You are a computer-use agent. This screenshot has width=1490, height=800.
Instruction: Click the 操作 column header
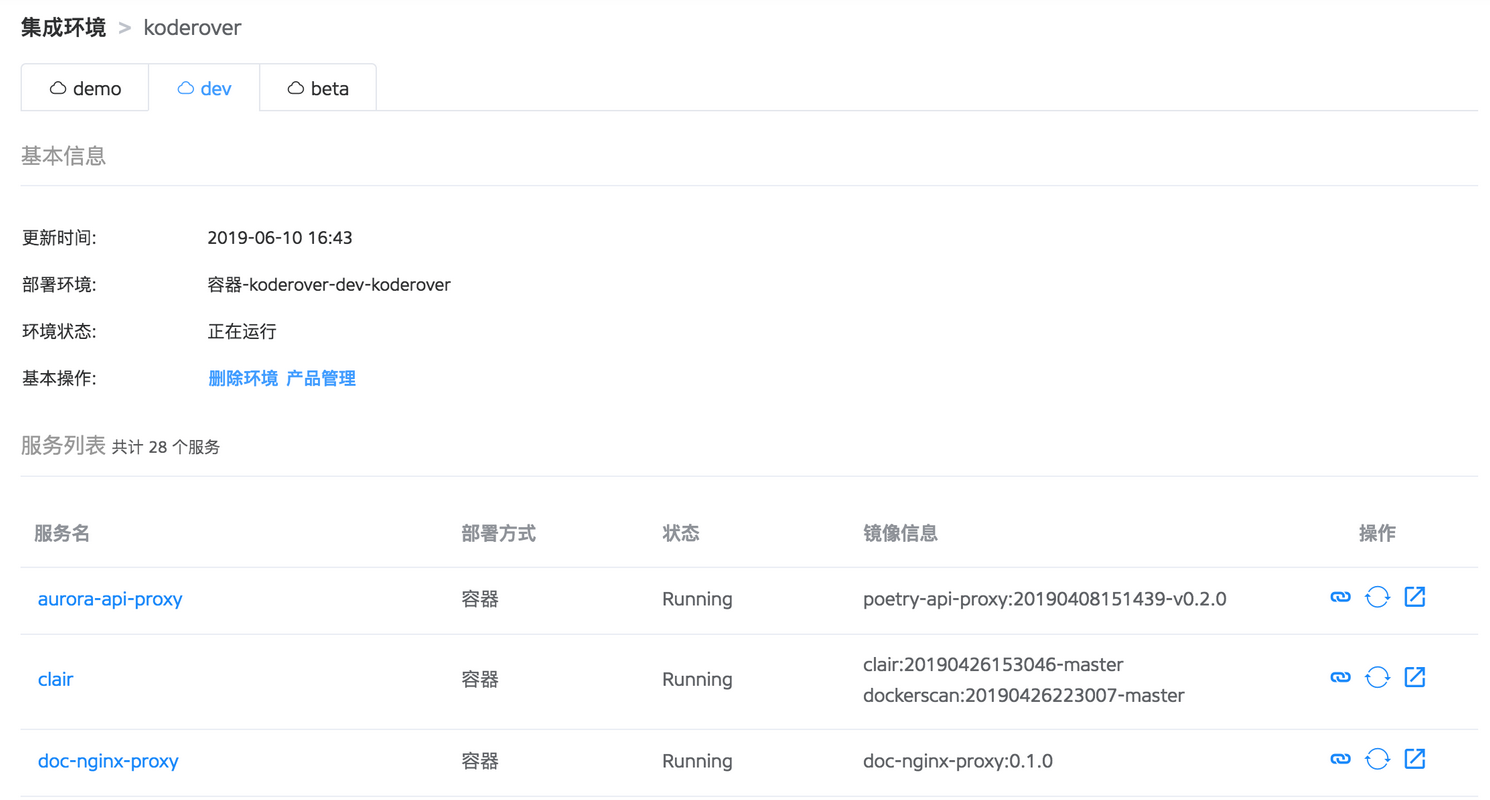1377,534
